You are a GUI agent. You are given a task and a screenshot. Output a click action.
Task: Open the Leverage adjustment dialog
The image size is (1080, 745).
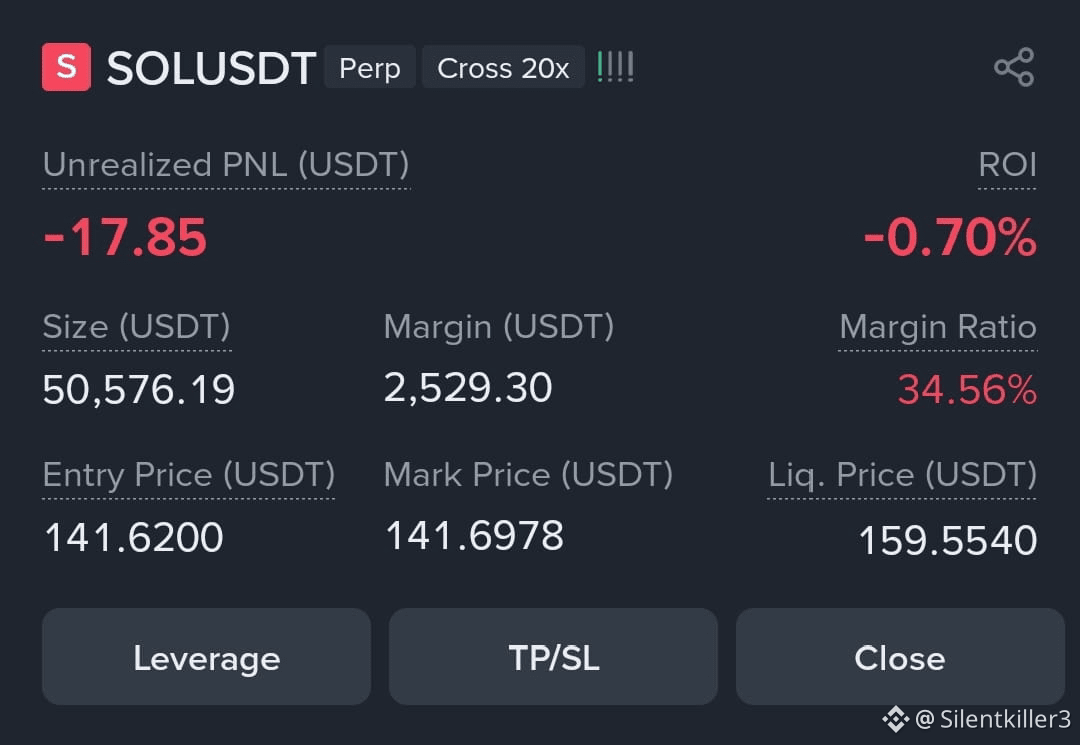tap(206, 657)
